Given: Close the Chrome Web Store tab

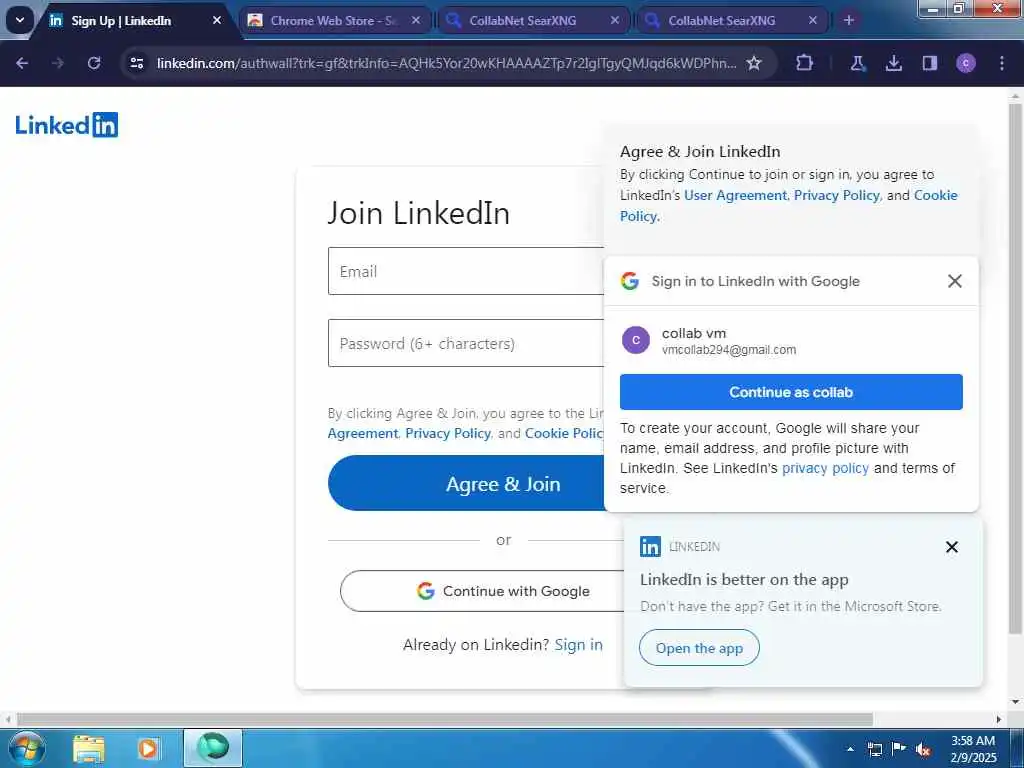Looking at the screenshot, I should coord(416,20).
